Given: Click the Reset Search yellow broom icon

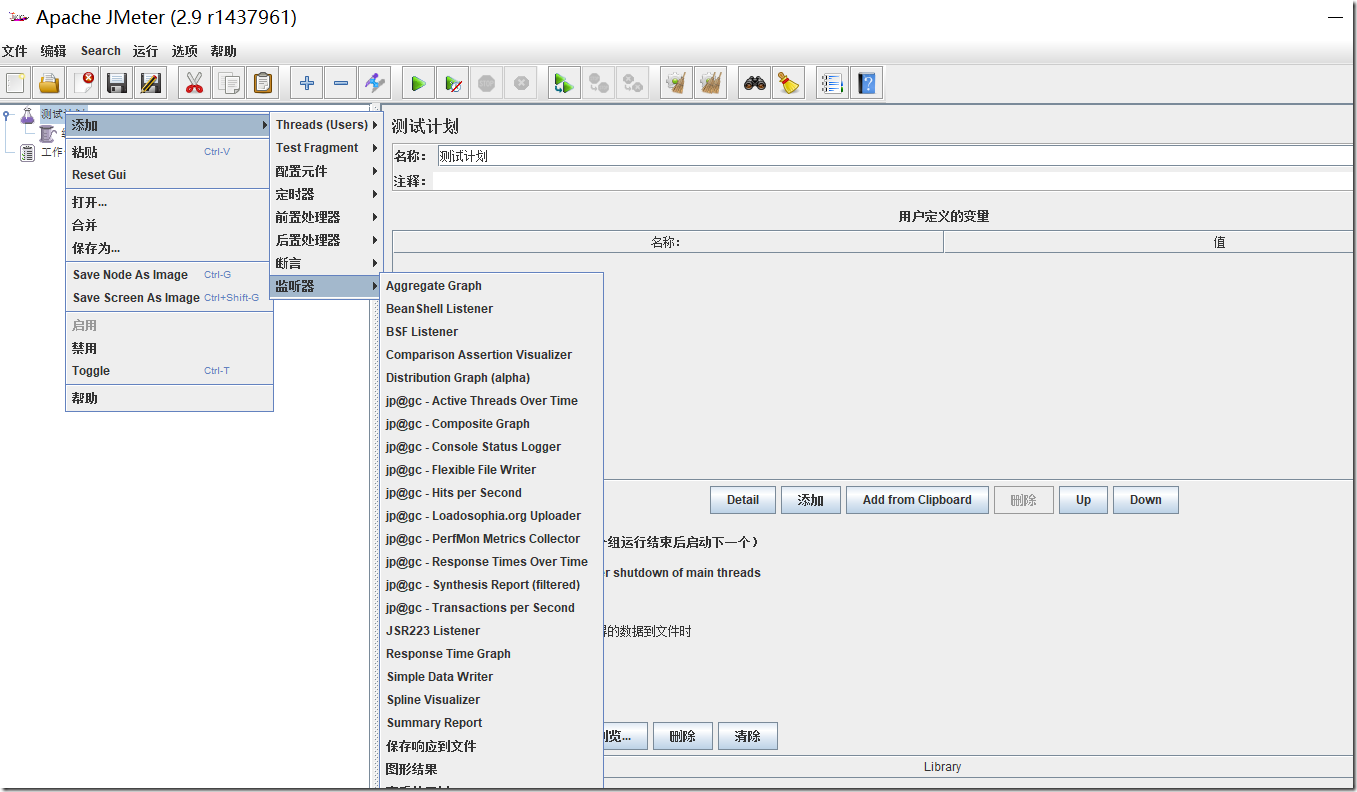Looking at the screenshot, I should [789, 83].
